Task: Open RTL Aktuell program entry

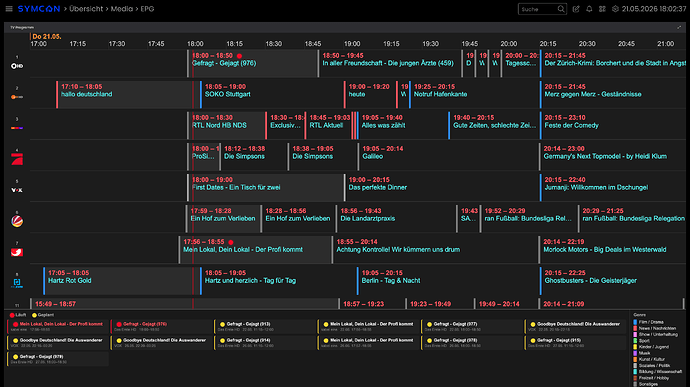Action: 328,125
